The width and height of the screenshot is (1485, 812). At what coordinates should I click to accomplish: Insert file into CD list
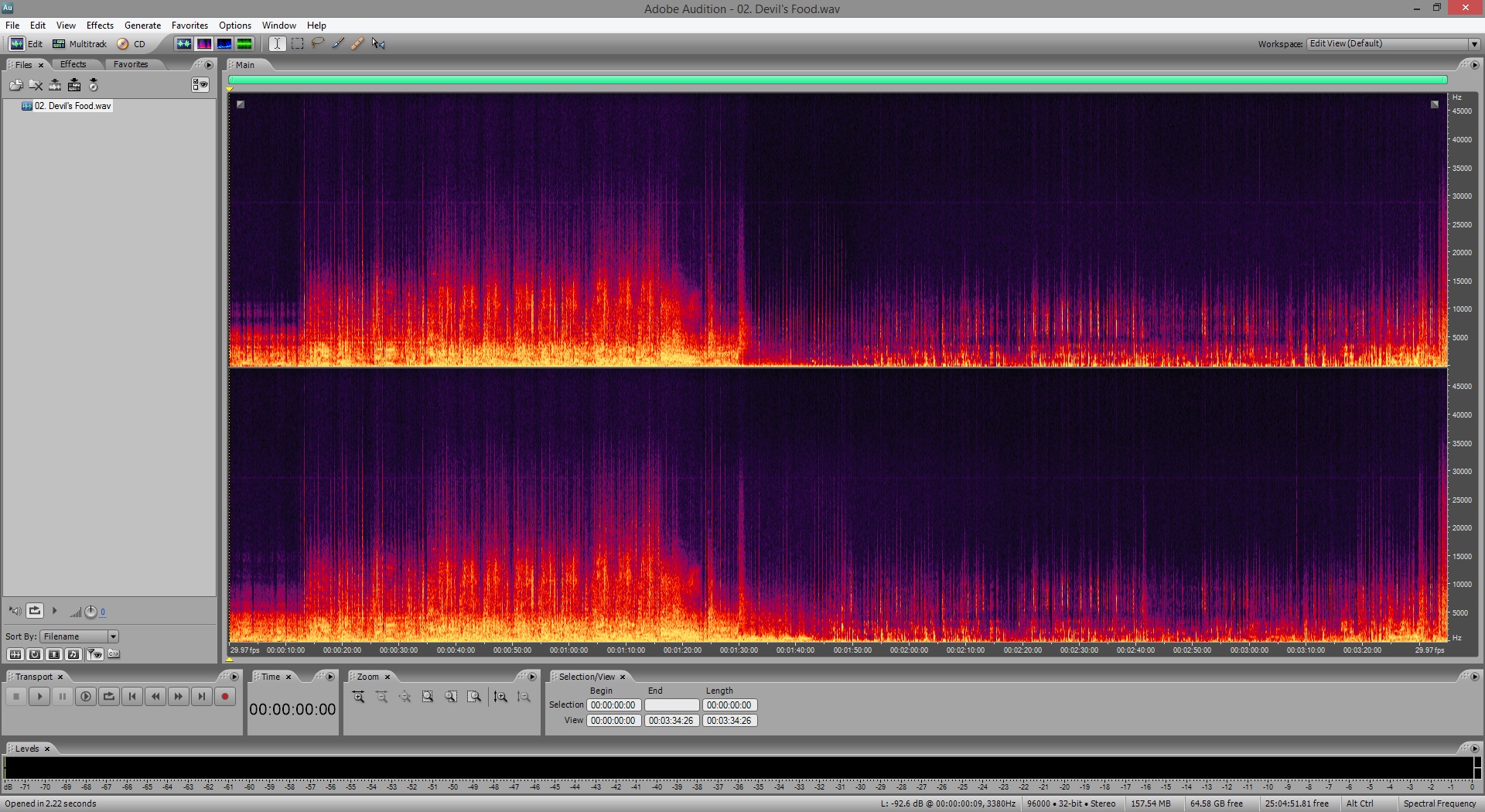click(94, 85)
